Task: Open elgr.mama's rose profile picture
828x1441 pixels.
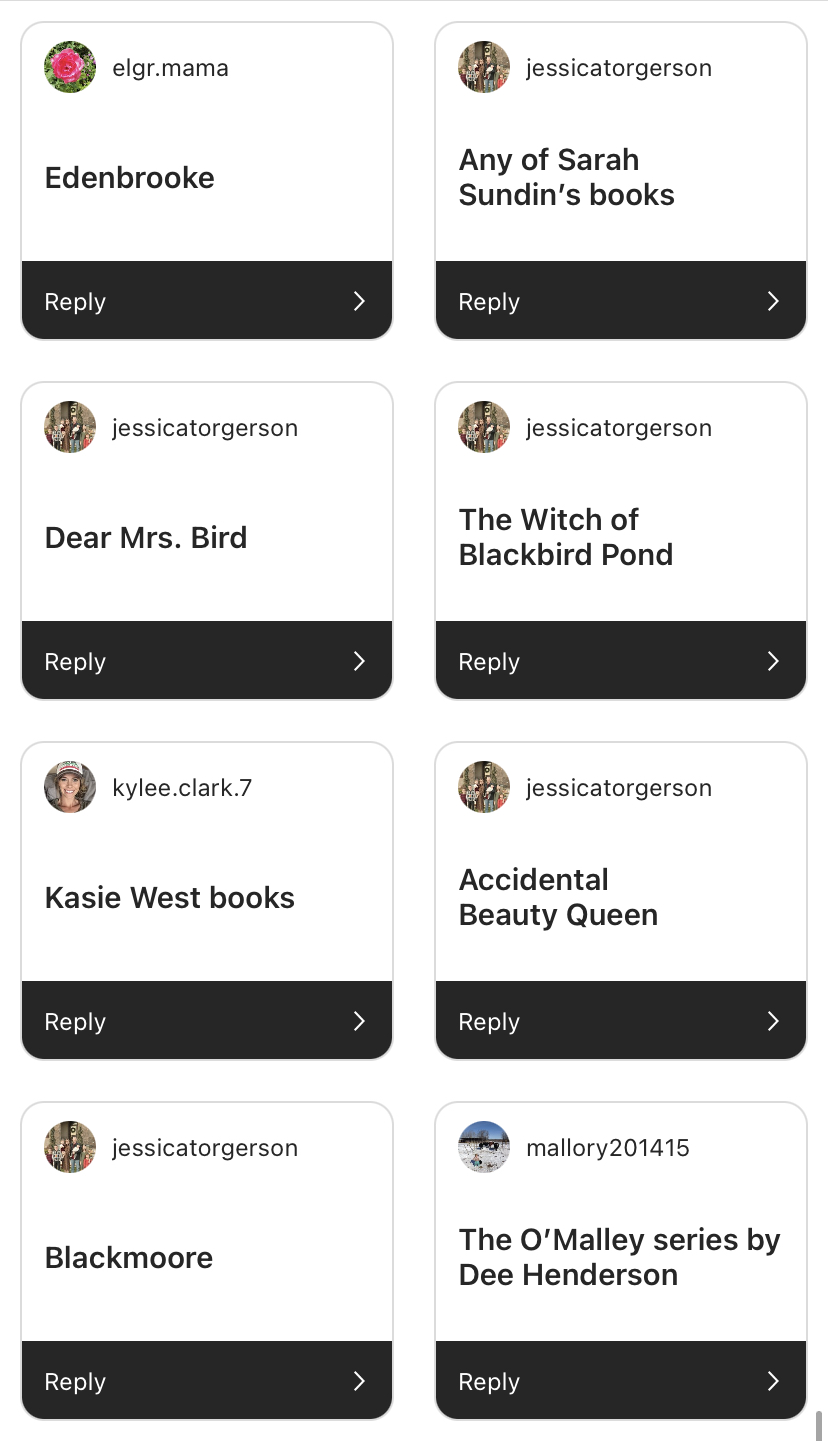Action: 70,67
